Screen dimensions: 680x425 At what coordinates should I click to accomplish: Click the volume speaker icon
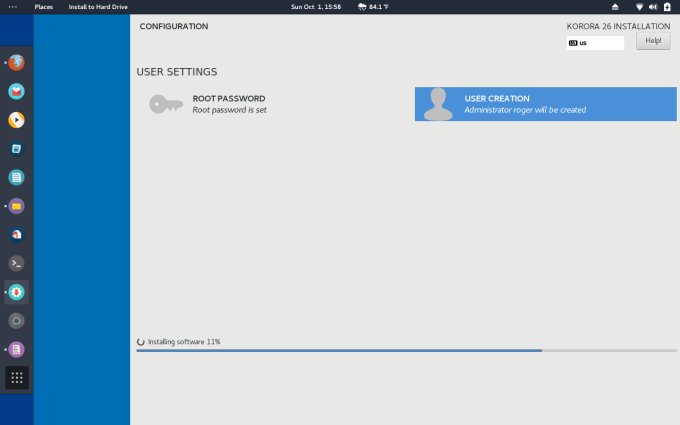click(x=653, y=7)
